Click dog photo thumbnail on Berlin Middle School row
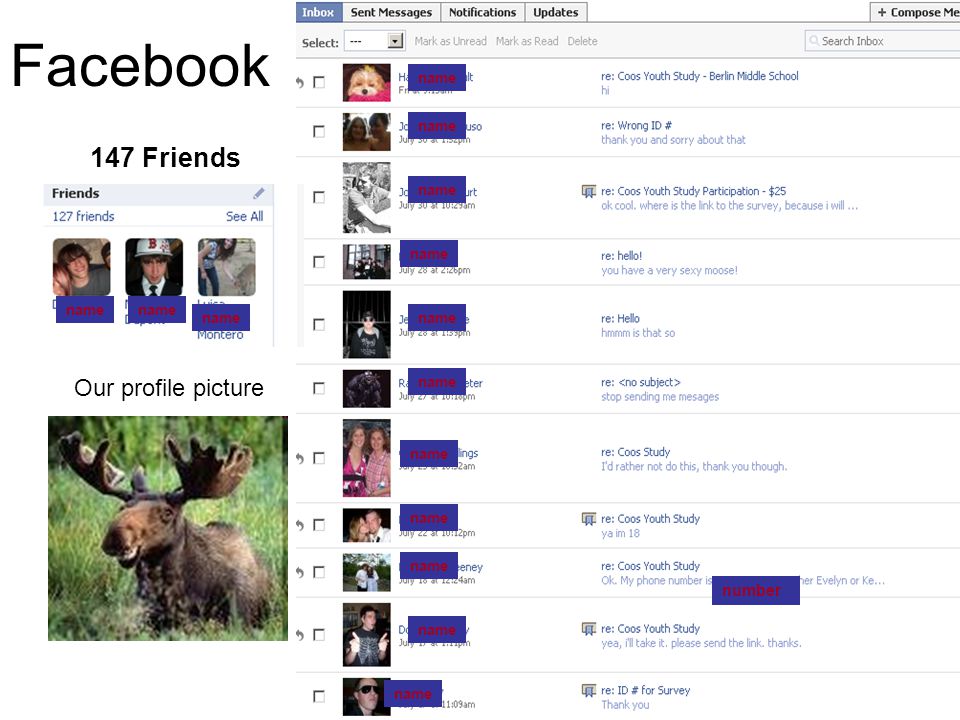The width and height of the screenshot is (960, 720). (366, 83)
